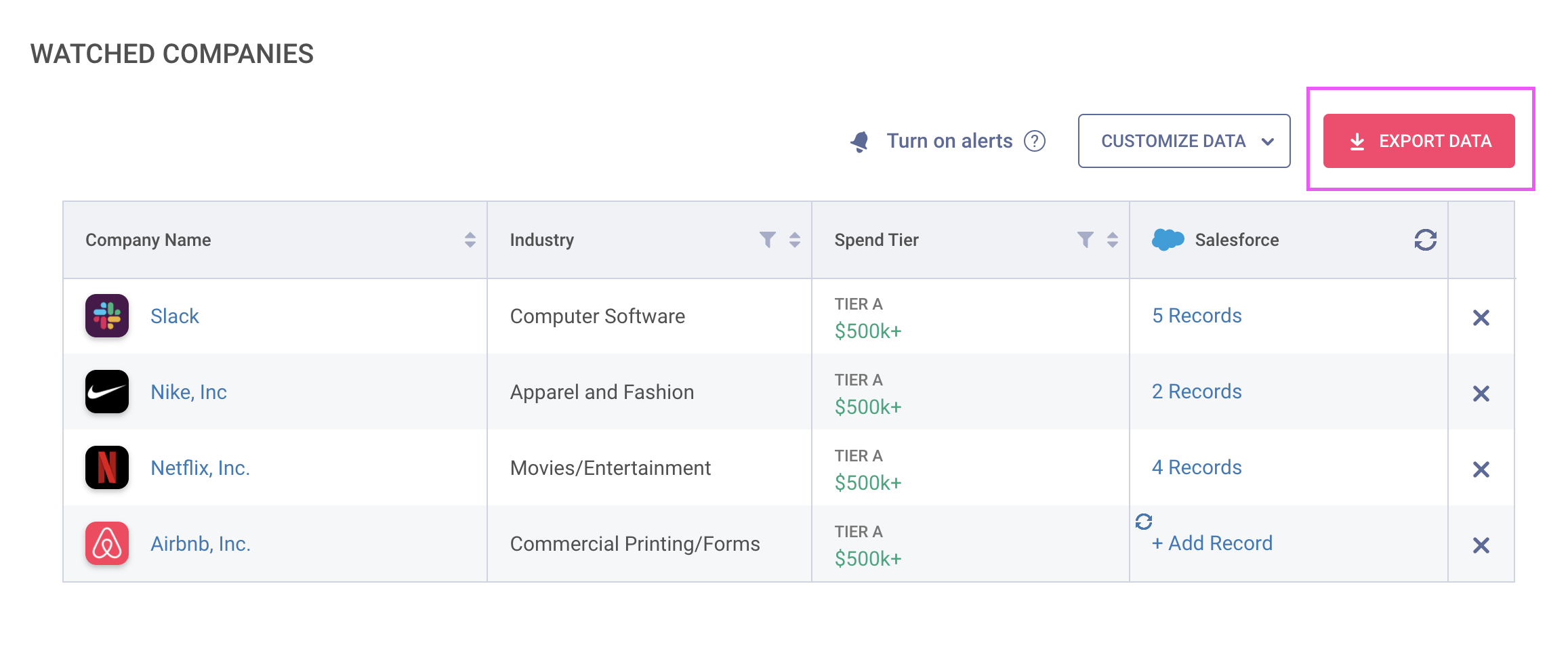This screenshot has height=649, width=1568.
Task: Remove Nike, Inc from watched companies
Action: coord(1481,394)
